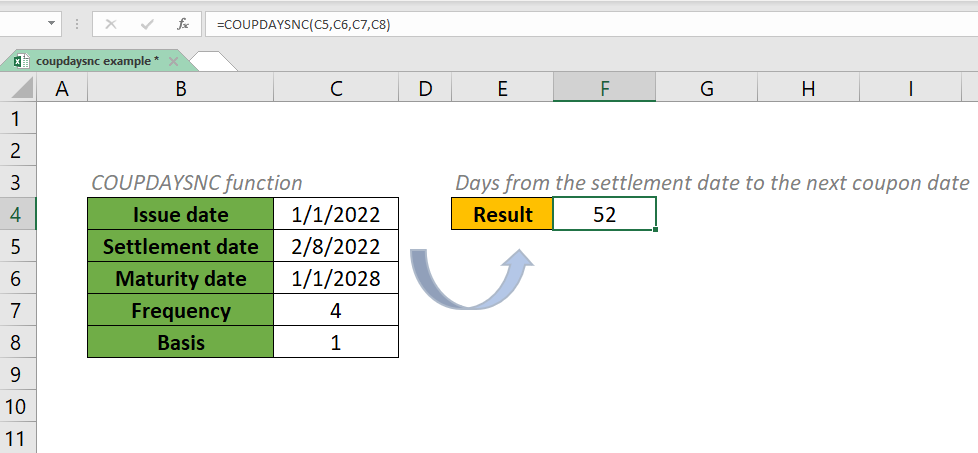Select column C header
This screenshot has height=453, width=978.
(336, 89)
